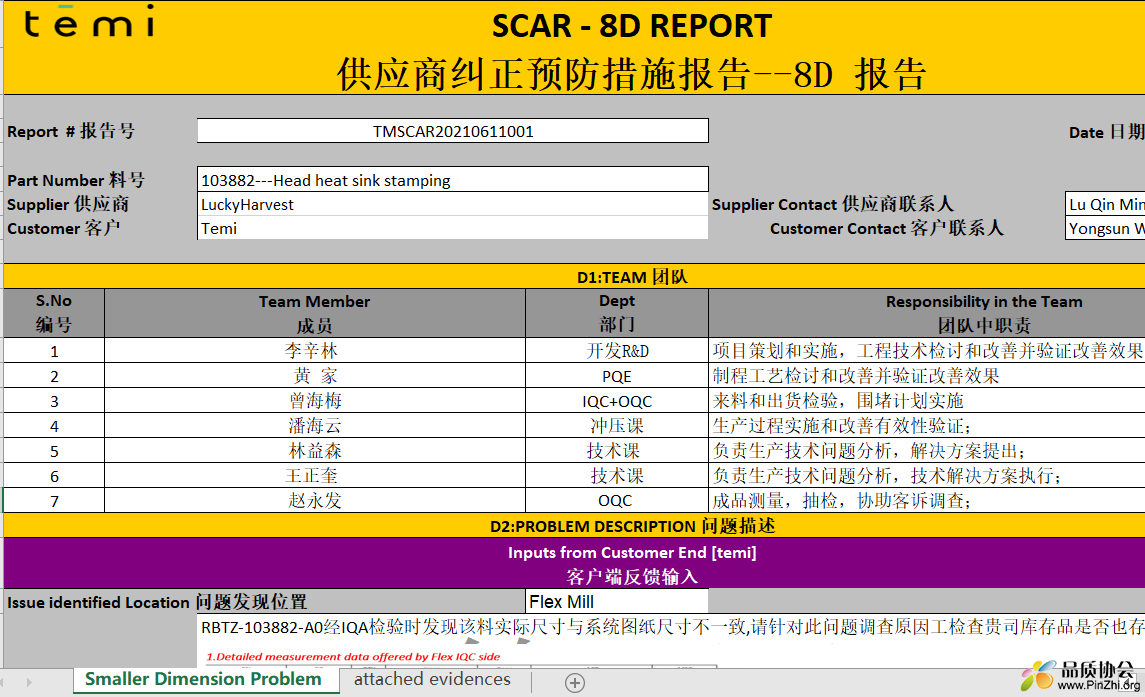Select department cell 开发R&D
1145x697 pixels.
point(617,351)
